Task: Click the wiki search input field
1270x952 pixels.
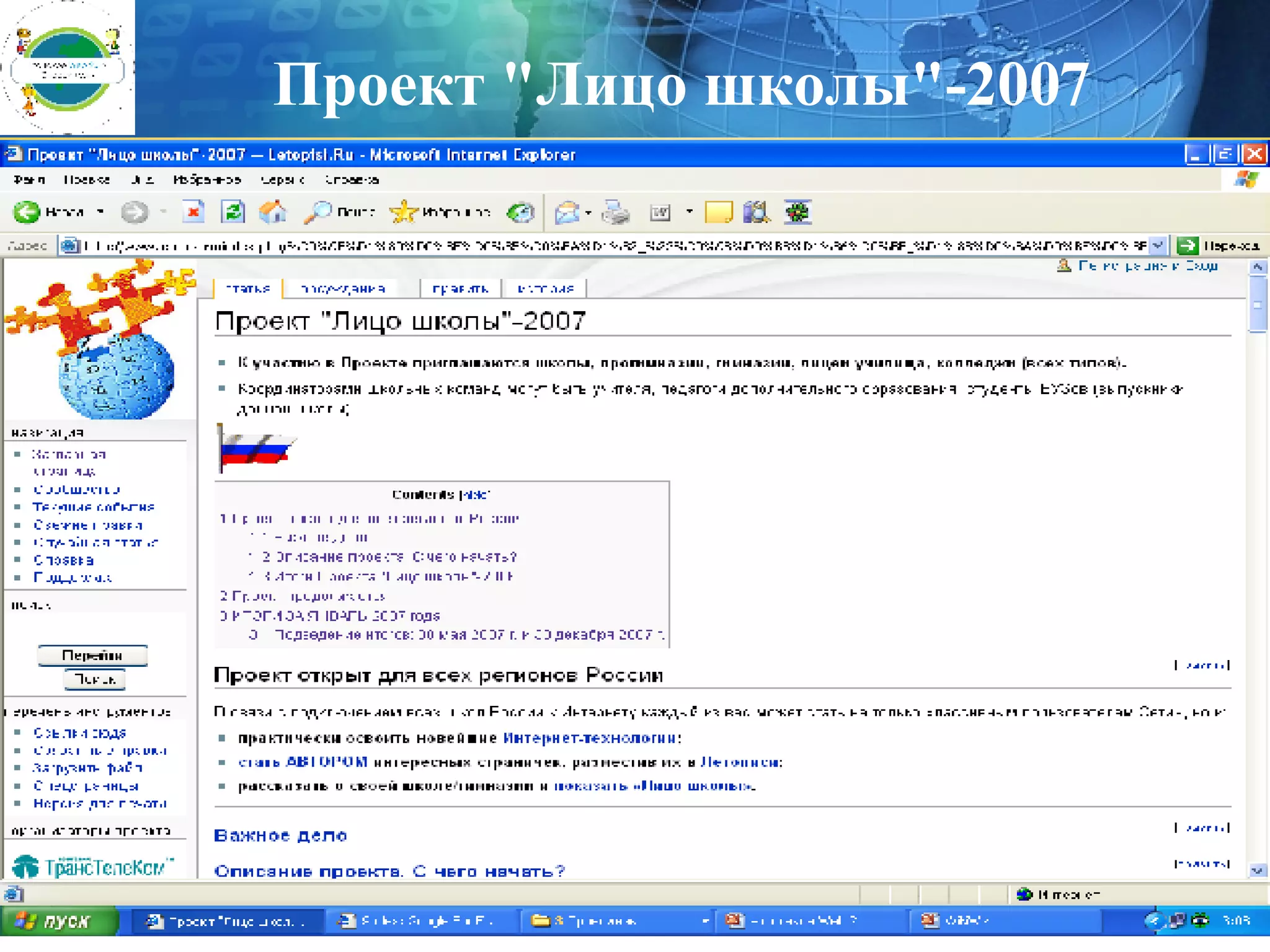Action: click(x=94, y=628)
